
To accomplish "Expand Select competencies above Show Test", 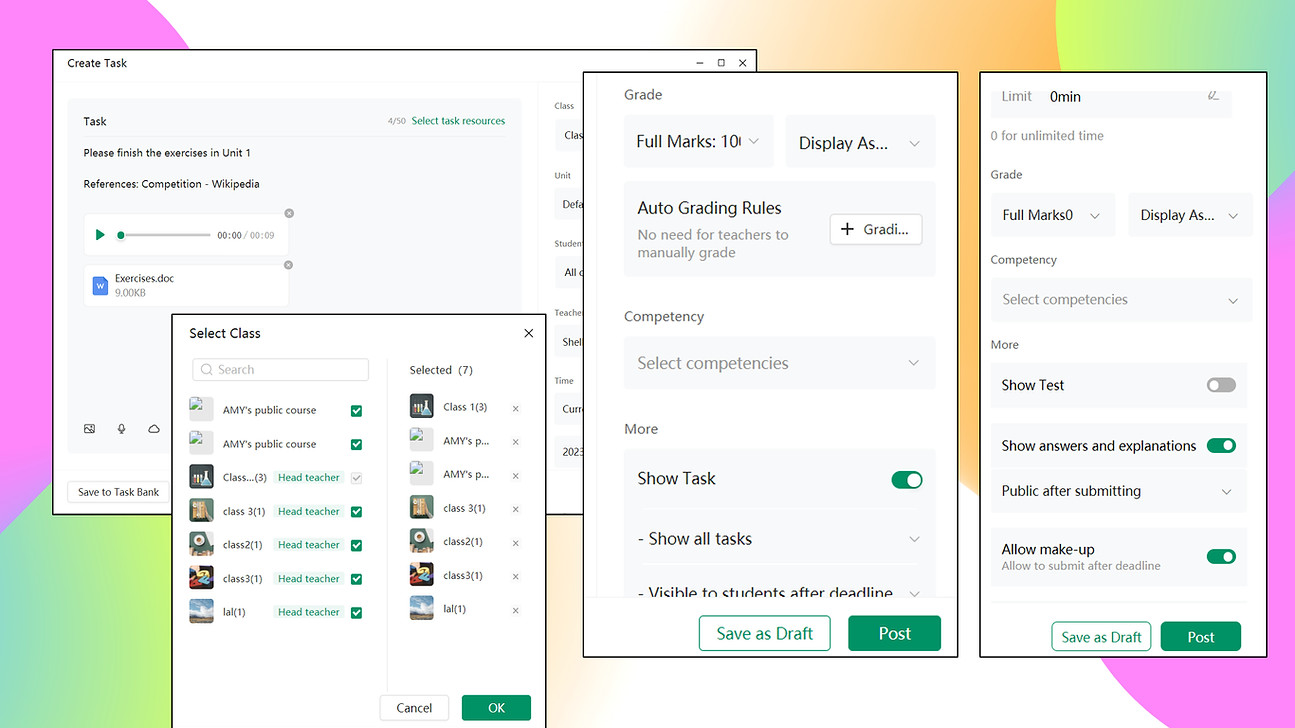I will click(1121, 299).
